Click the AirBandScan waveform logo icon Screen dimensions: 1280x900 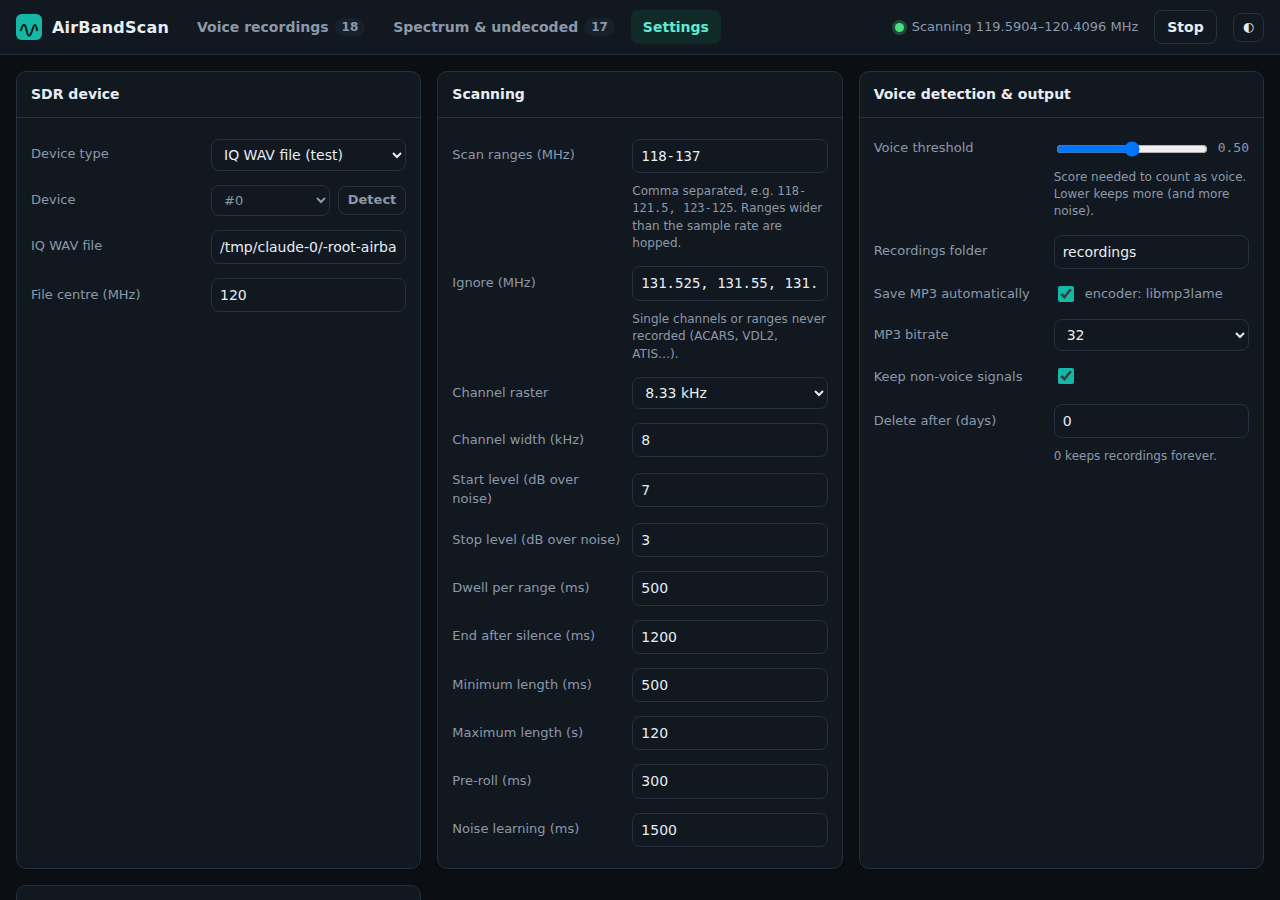pyautogui.click(x=29, y=27)
